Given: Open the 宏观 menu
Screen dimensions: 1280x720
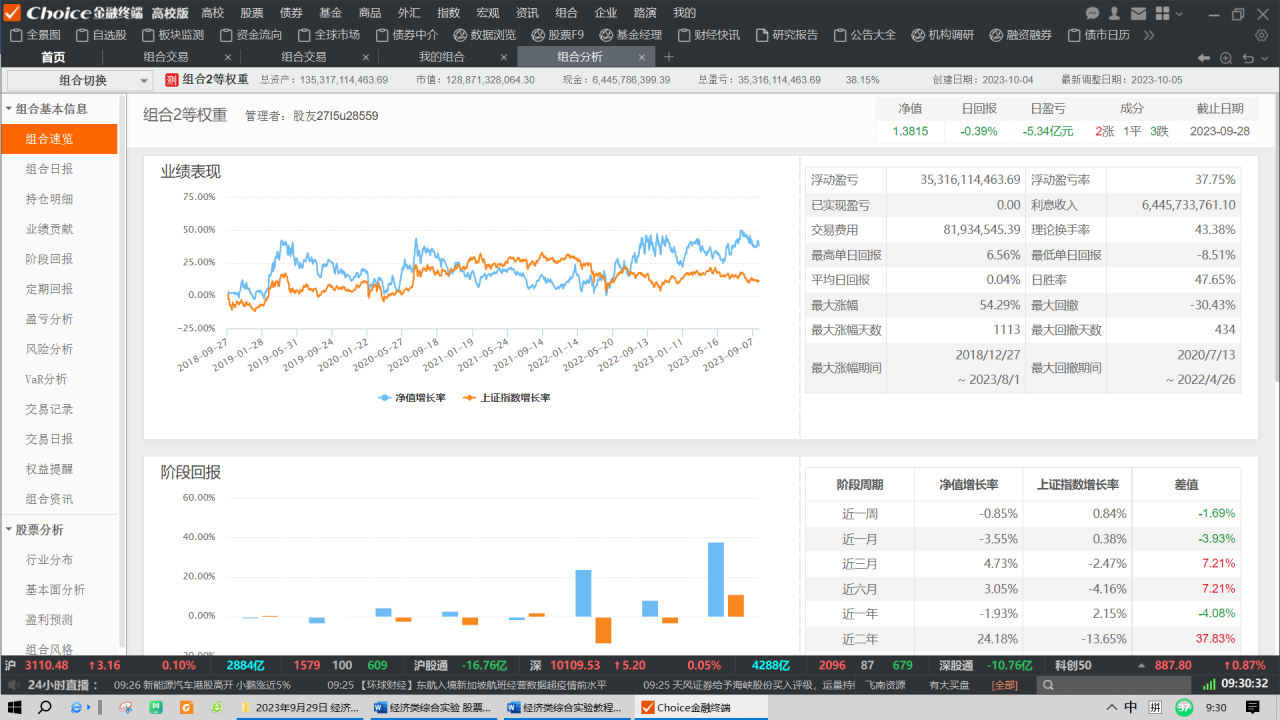Looking at the screenshot, I should tap(487, 13).
